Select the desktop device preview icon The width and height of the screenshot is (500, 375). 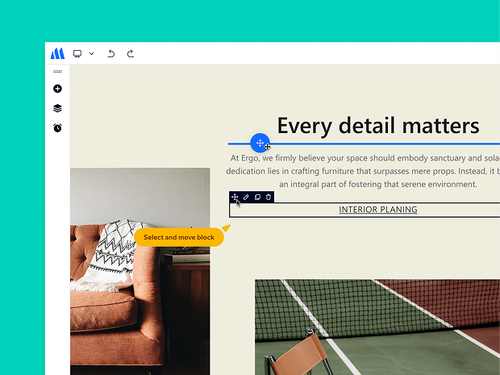(x=77, y=54)
